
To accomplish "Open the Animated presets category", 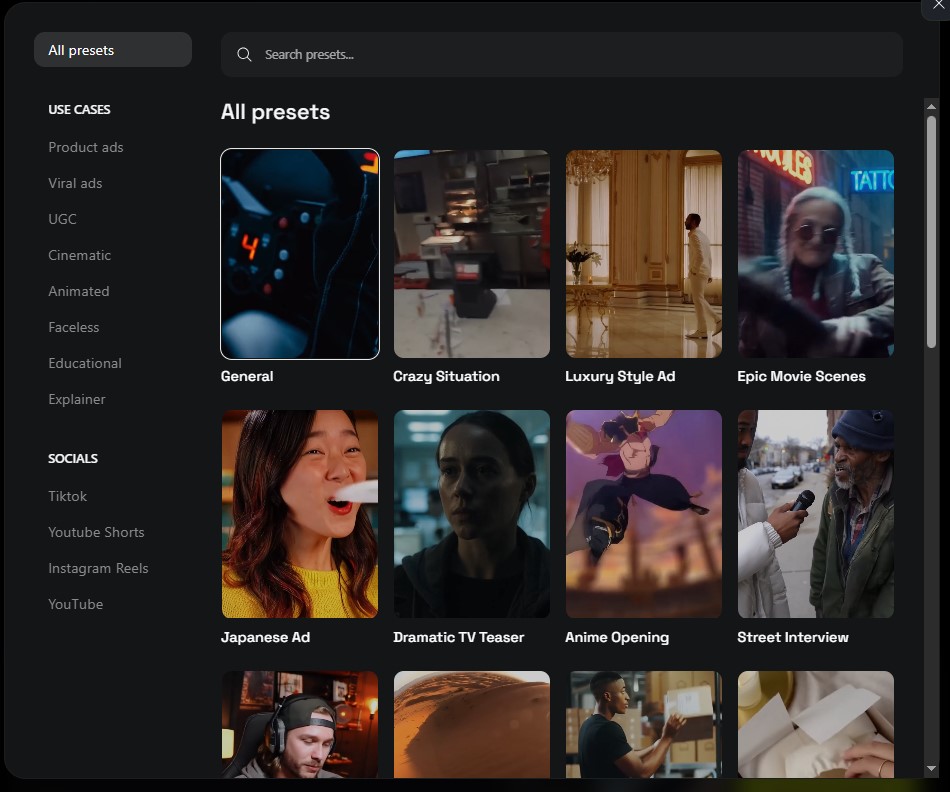I will click(x=78, y=291).
